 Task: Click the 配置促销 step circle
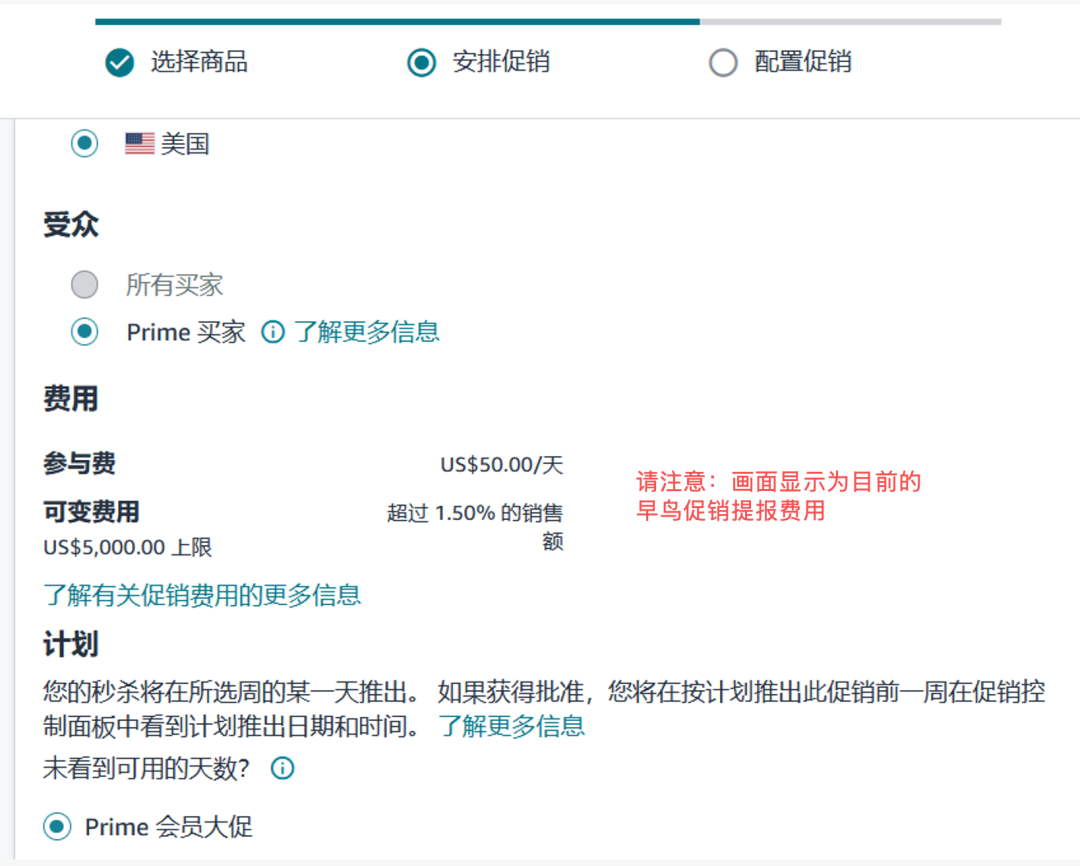723,63
